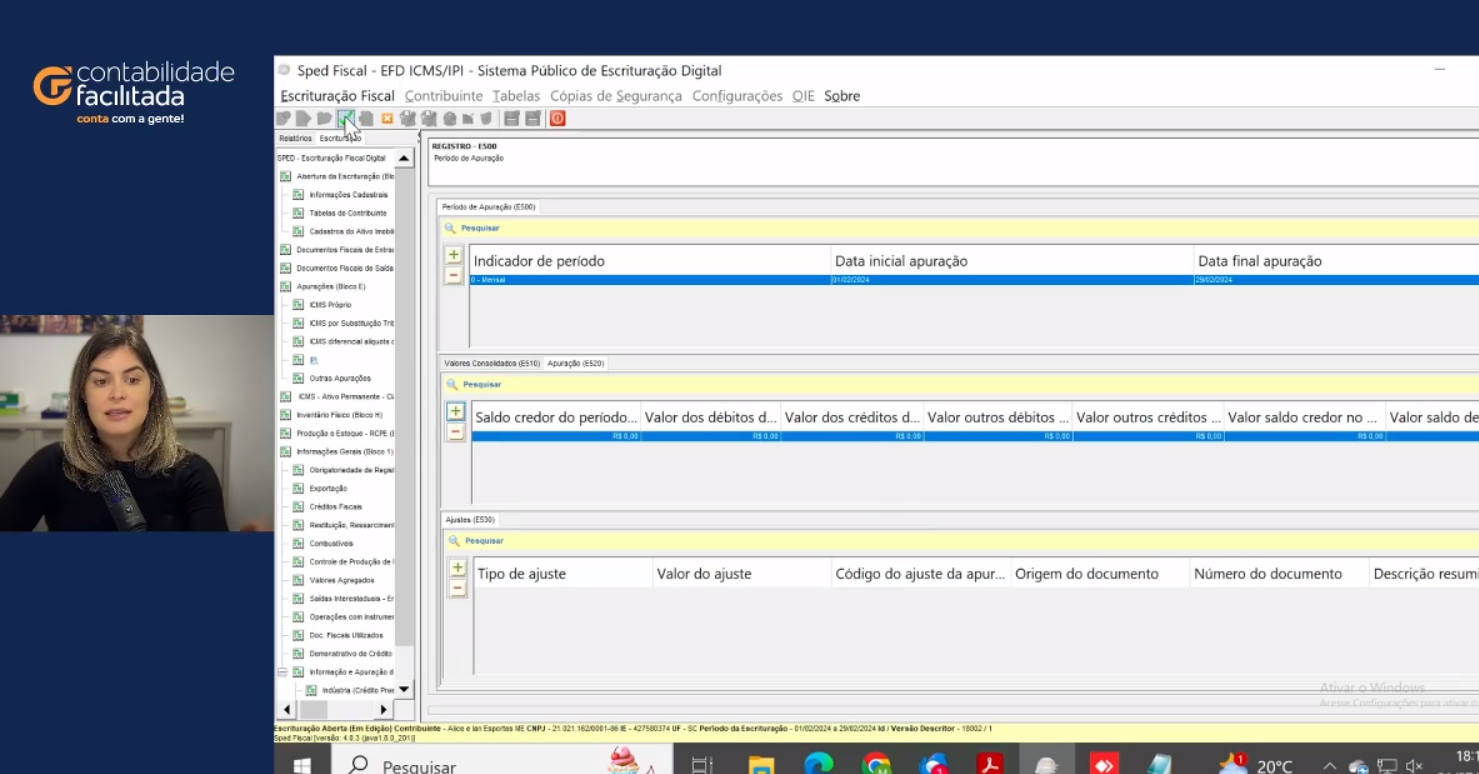
Task: Click the Data inicial apuração column header
Action: 1012,261
